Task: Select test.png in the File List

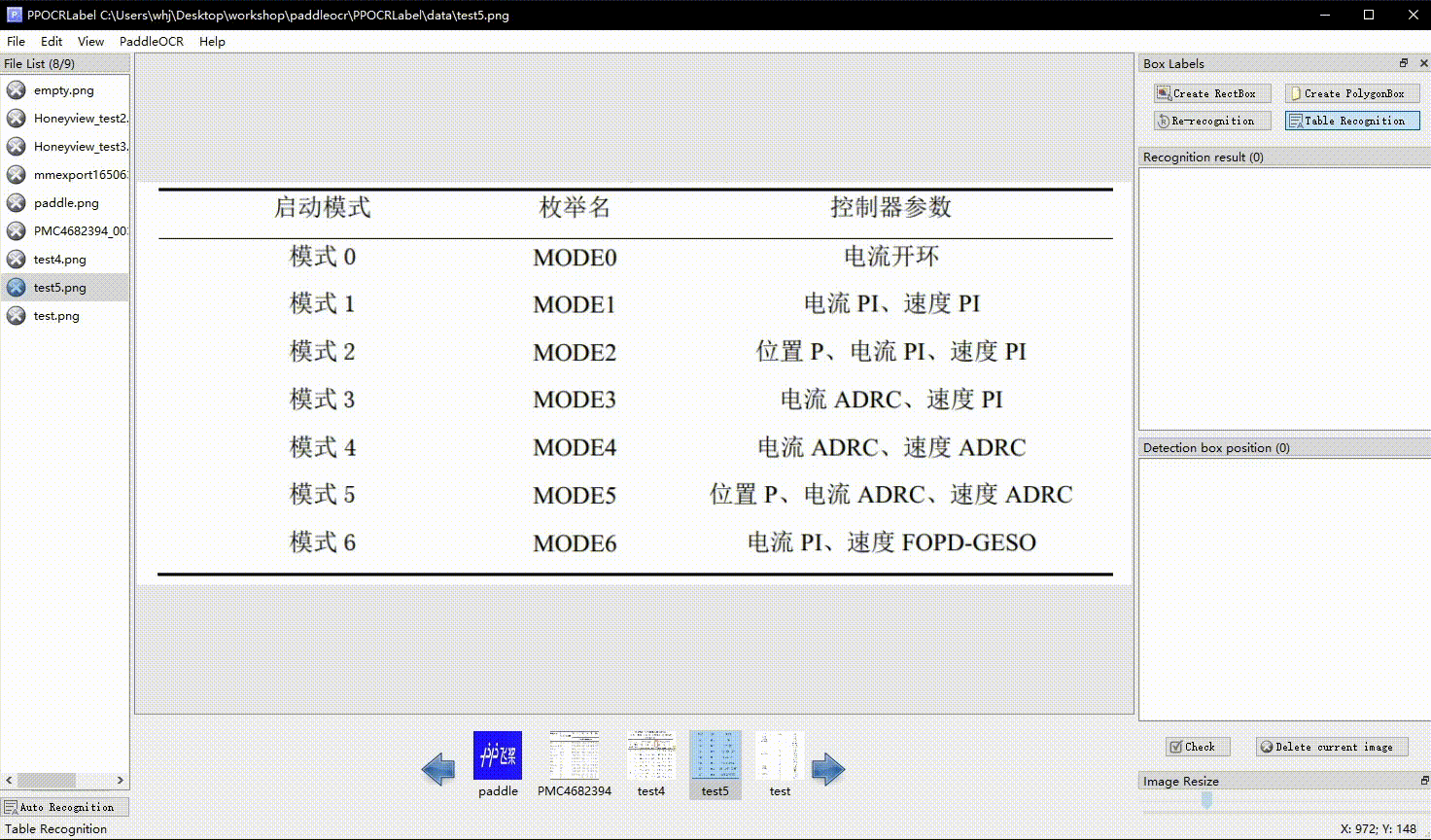Action: 53,315
